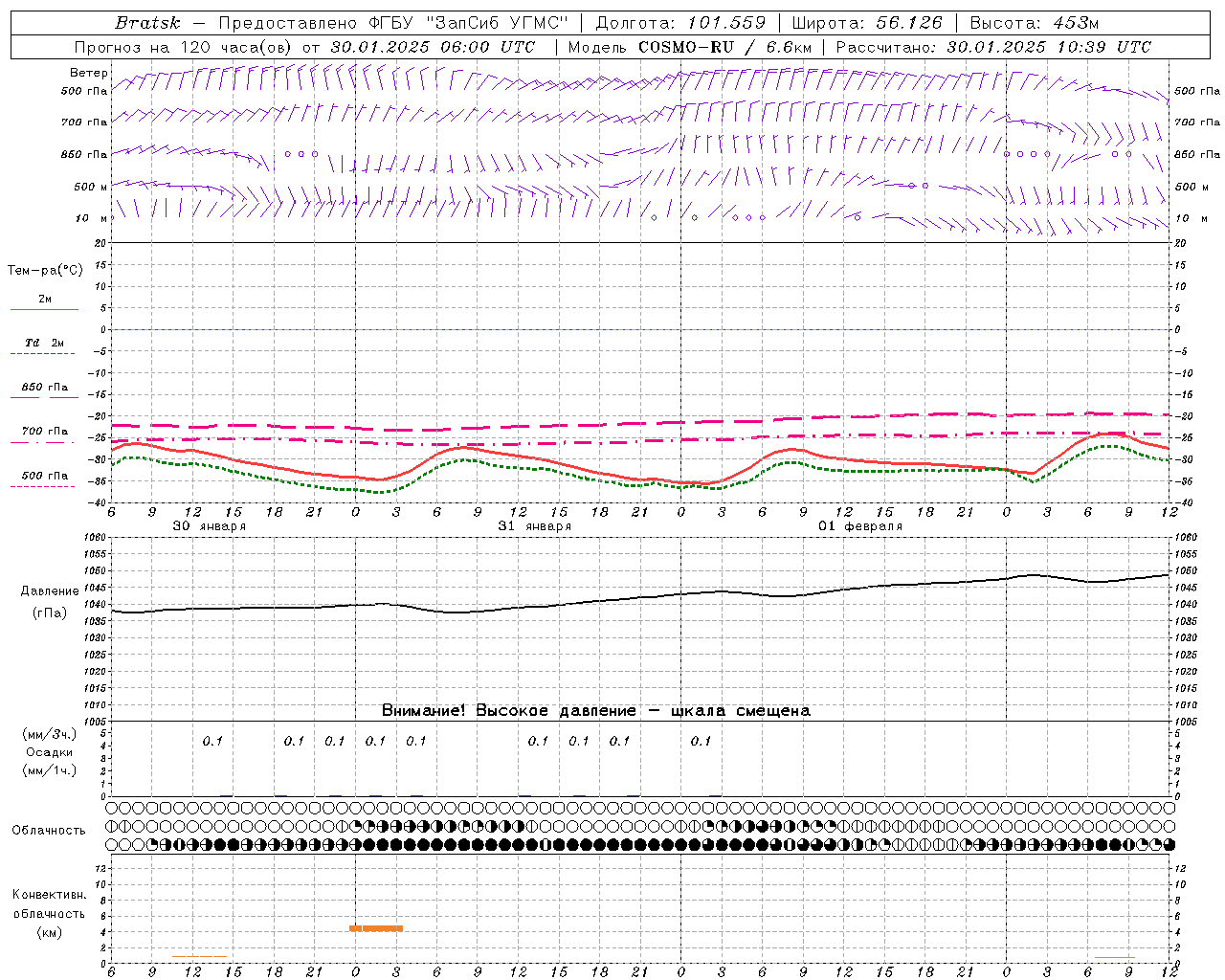
Task: Click red legend line under temperature "700 гПа"
Action: pos(44,442)
